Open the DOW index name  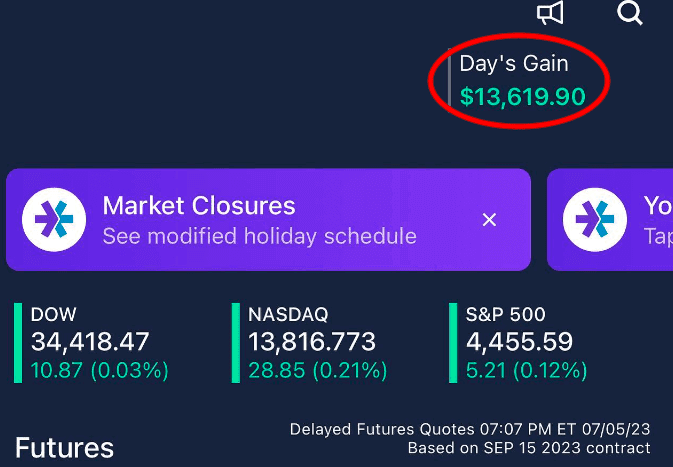(x=54, y=315)
